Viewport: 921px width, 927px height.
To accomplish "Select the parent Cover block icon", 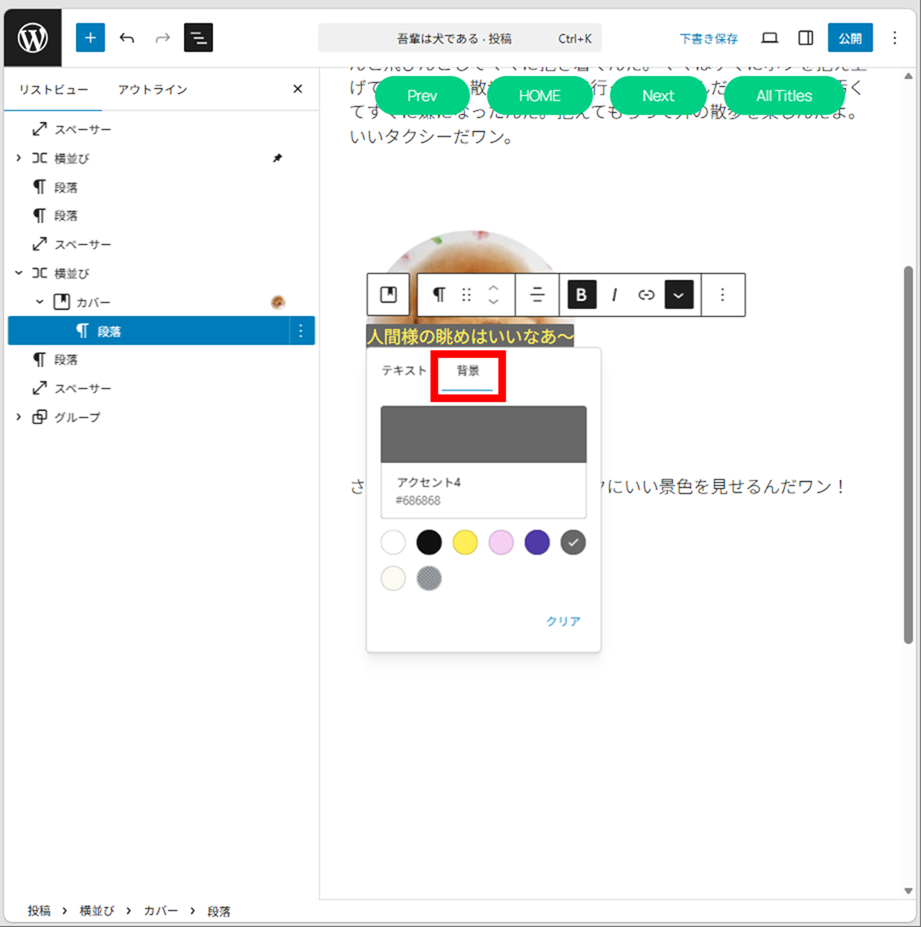I will pos(388,295).
